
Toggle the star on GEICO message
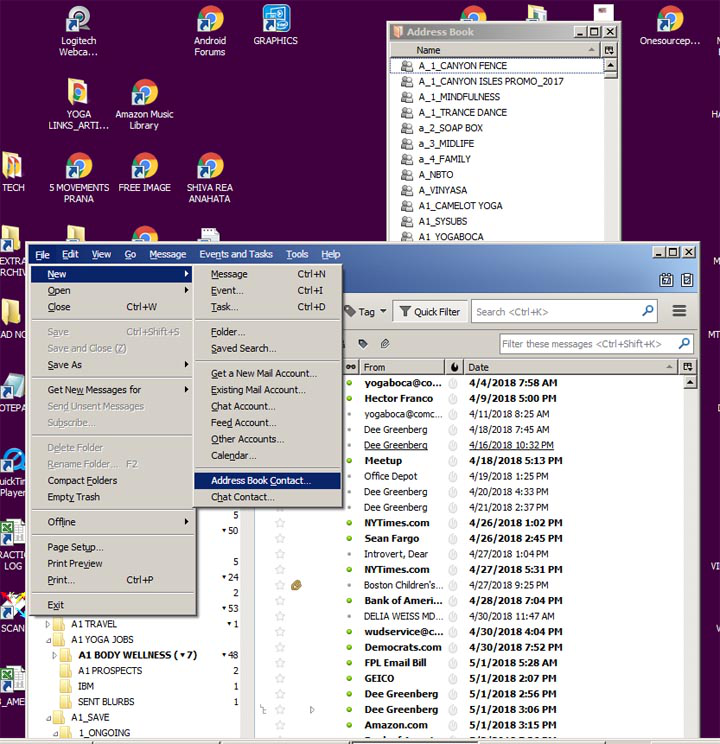tap(280, 678)
